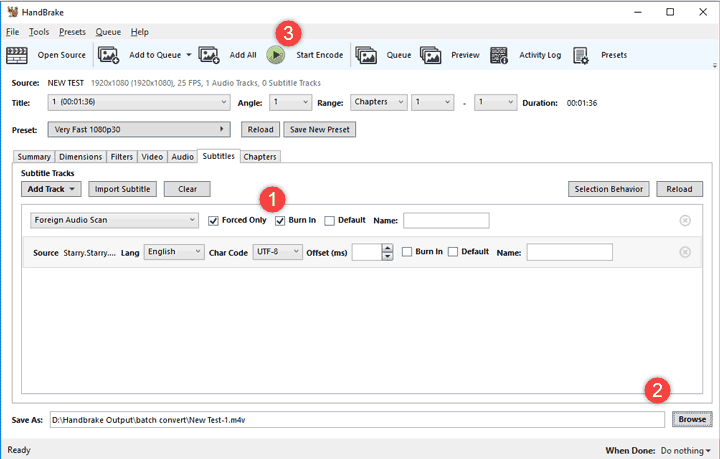This screenshot has height=459, width=720.
Task: Switch to the Filters tab
Action: click(122, 157)
